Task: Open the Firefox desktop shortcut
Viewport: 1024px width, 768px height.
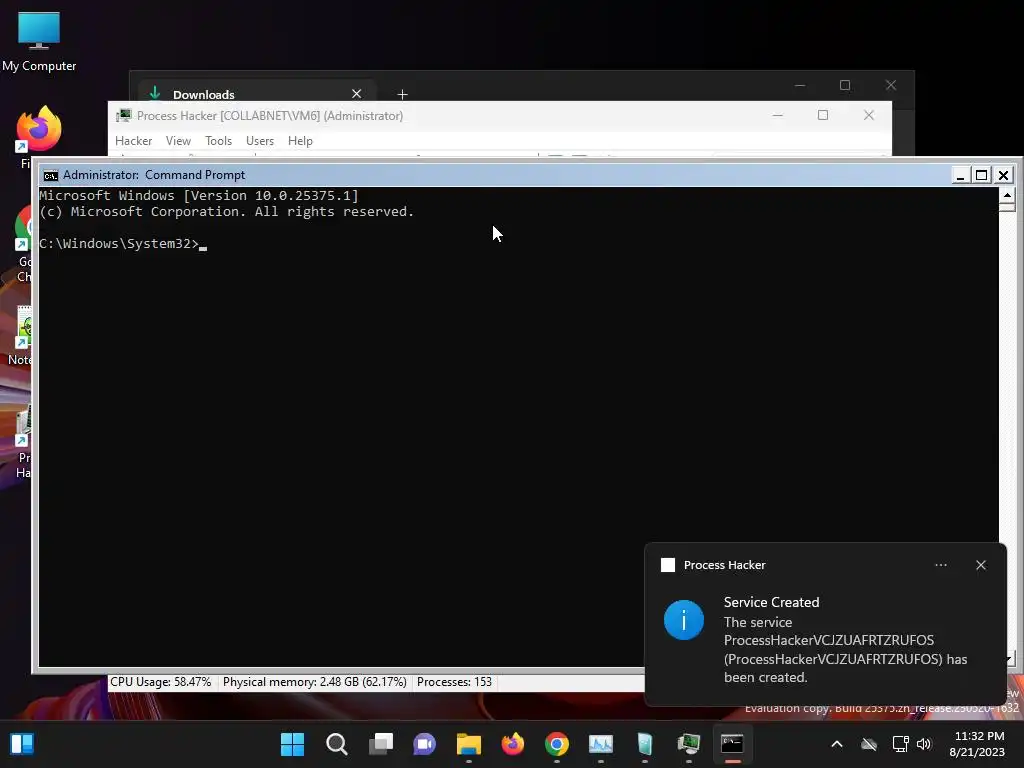Action: pyautogui.click(x=38, y=131)
